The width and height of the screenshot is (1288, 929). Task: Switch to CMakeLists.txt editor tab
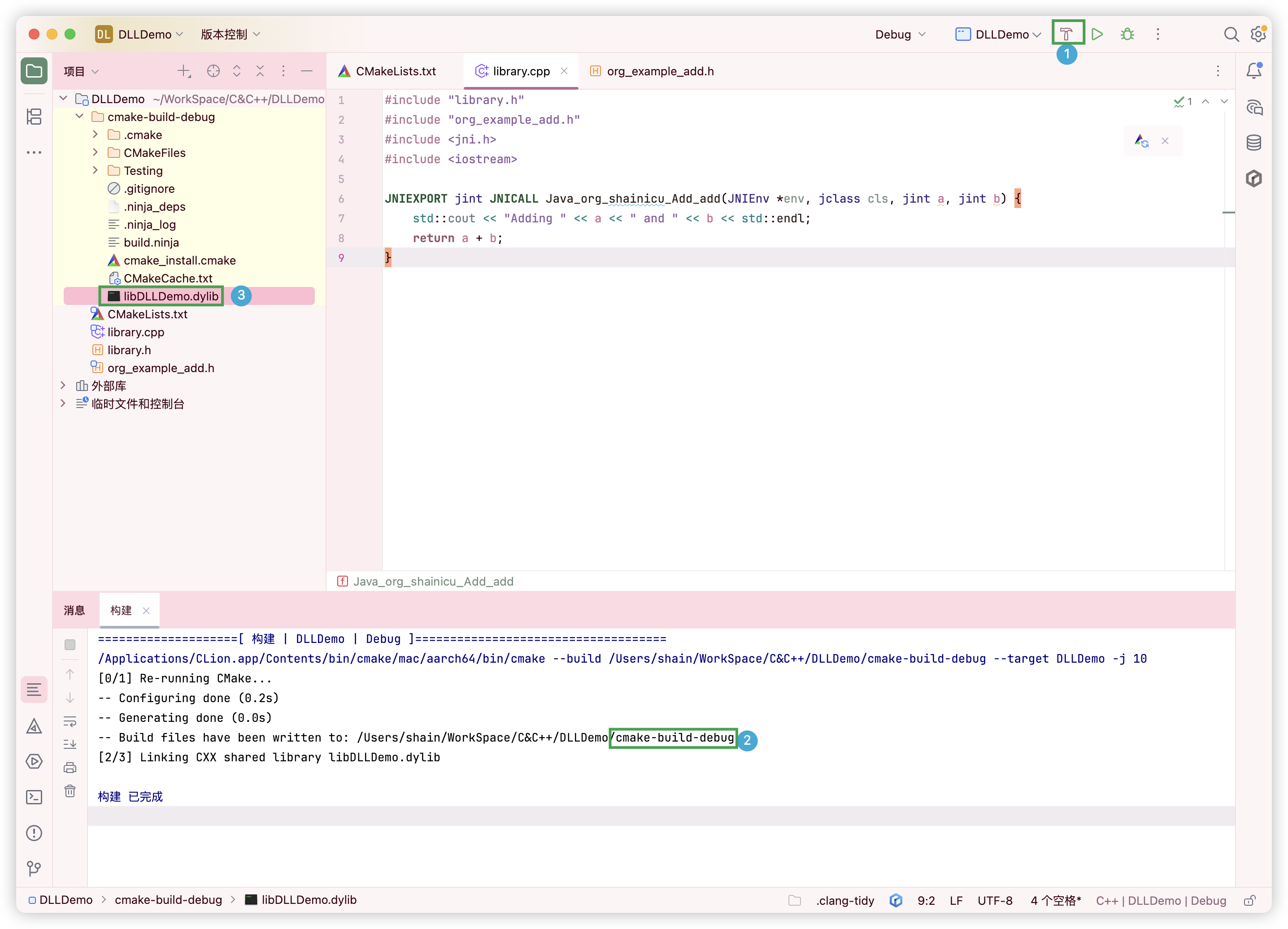coord(387,71)
